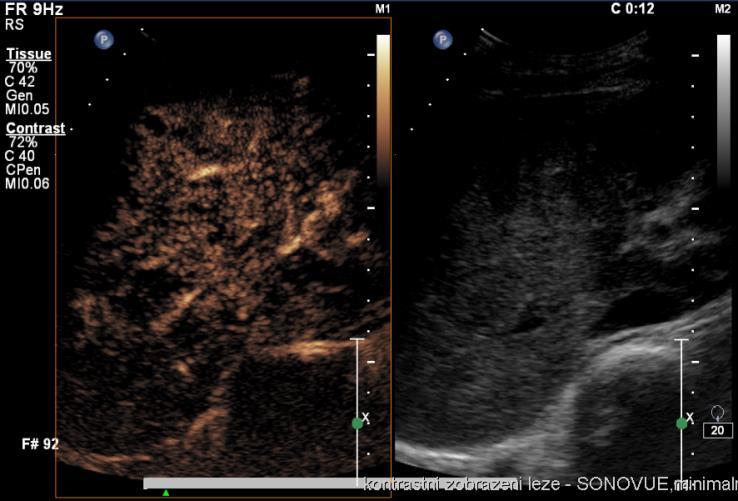The image size is (738, 501).
Task: Click the green focus marker on grayscale image
Action: pos(682,423)
